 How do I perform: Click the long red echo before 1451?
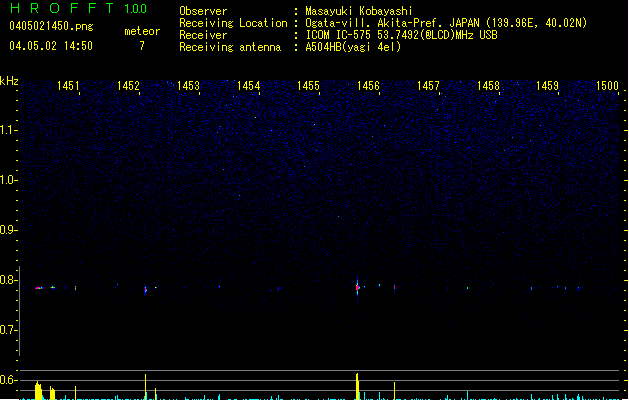click(x=39, y=288)
